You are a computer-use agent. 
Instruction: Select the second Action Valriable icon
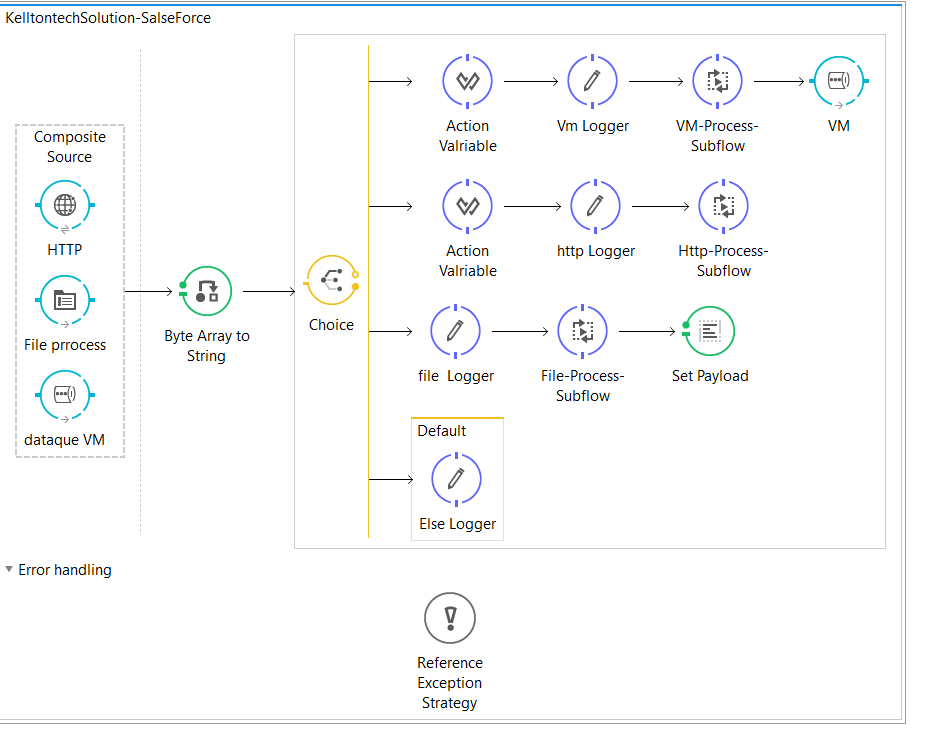(468, 206)
